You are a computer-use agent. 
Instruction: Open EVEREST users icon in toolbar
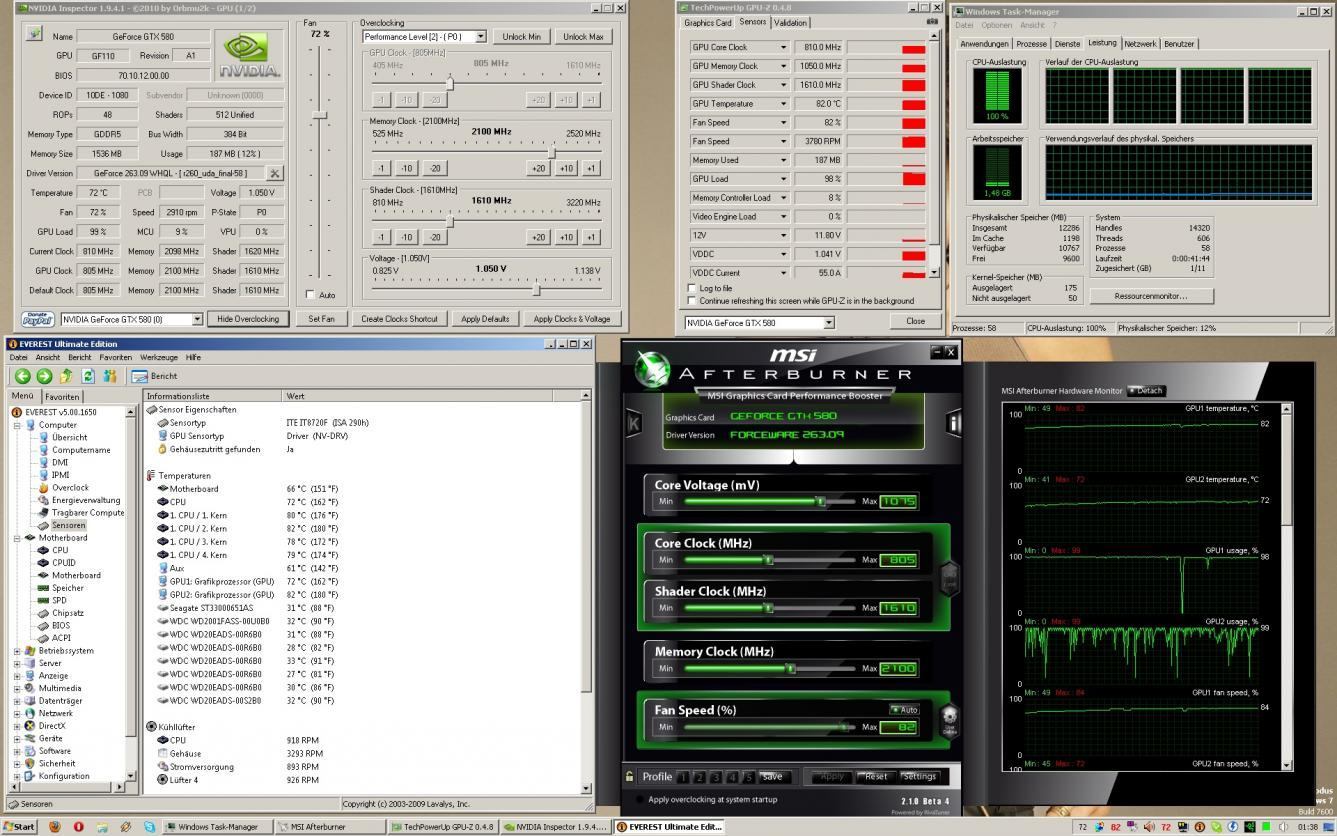110,376
